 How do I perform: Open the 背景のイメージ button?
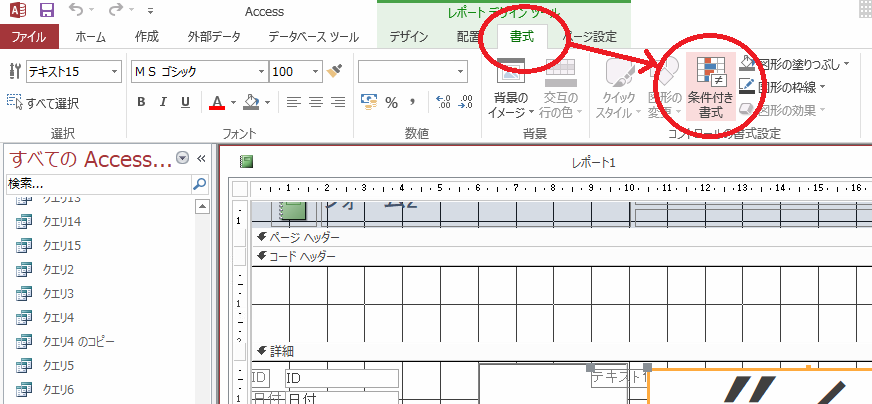[x=511, y=90]
